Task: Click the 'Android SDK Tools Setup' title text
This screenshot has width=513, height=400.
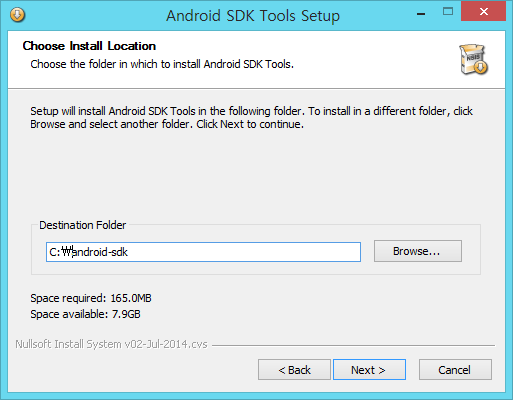Action: (x=253, y=16)
